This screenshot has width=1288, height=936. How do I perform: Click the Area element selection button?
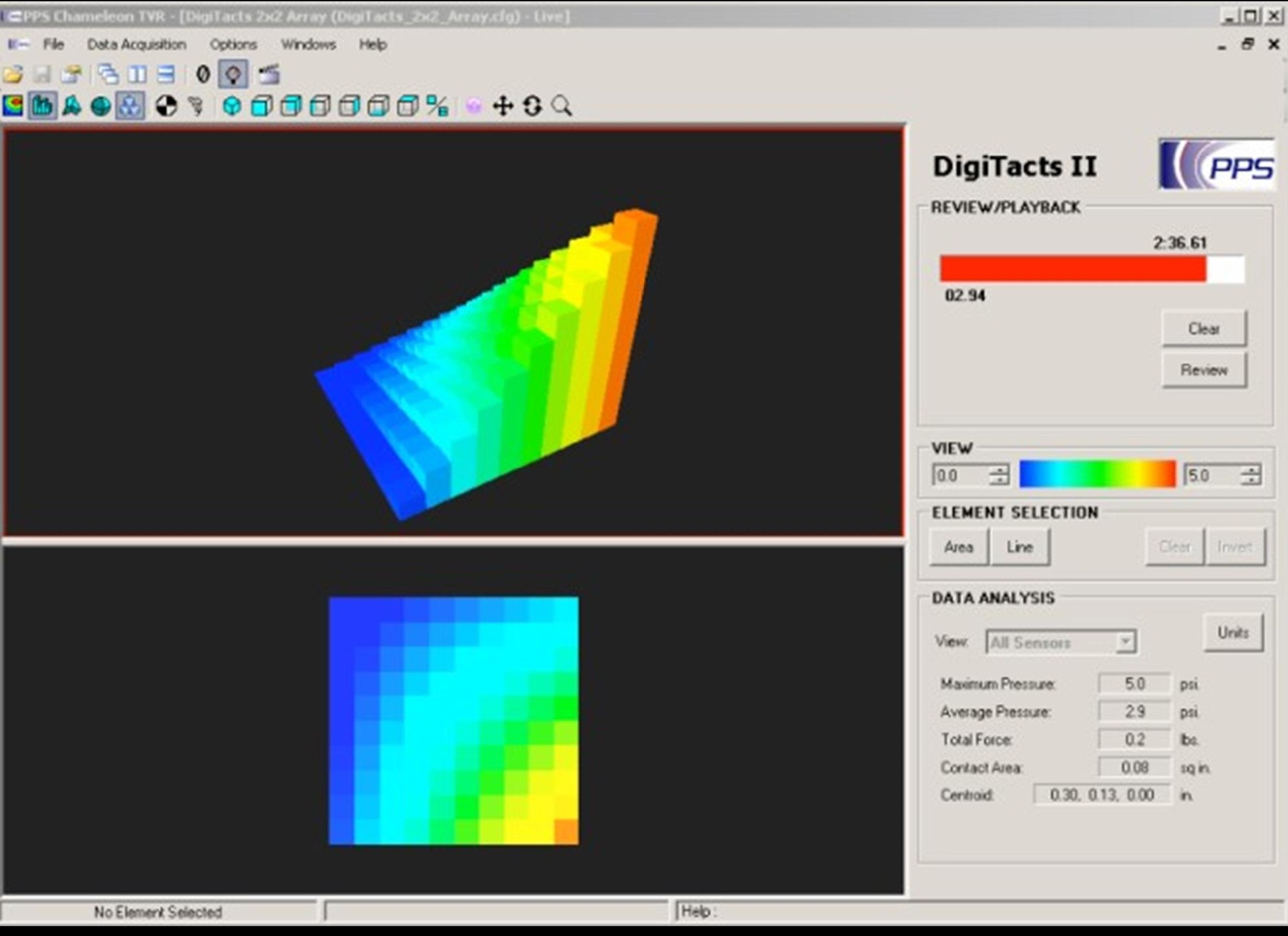coord(959,546)
